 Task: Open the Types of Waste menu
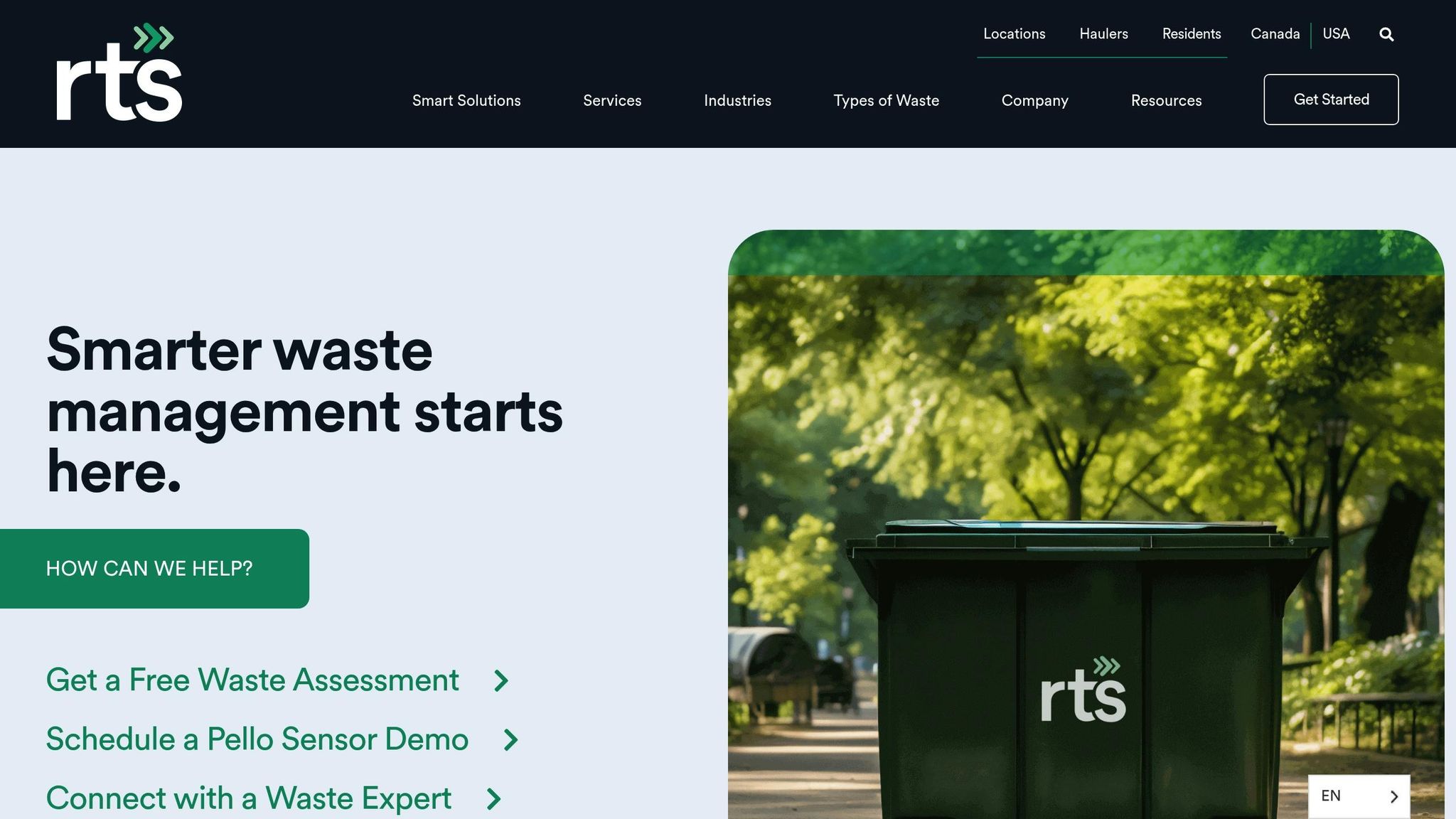pyautogui.click(x=886, y=100)
